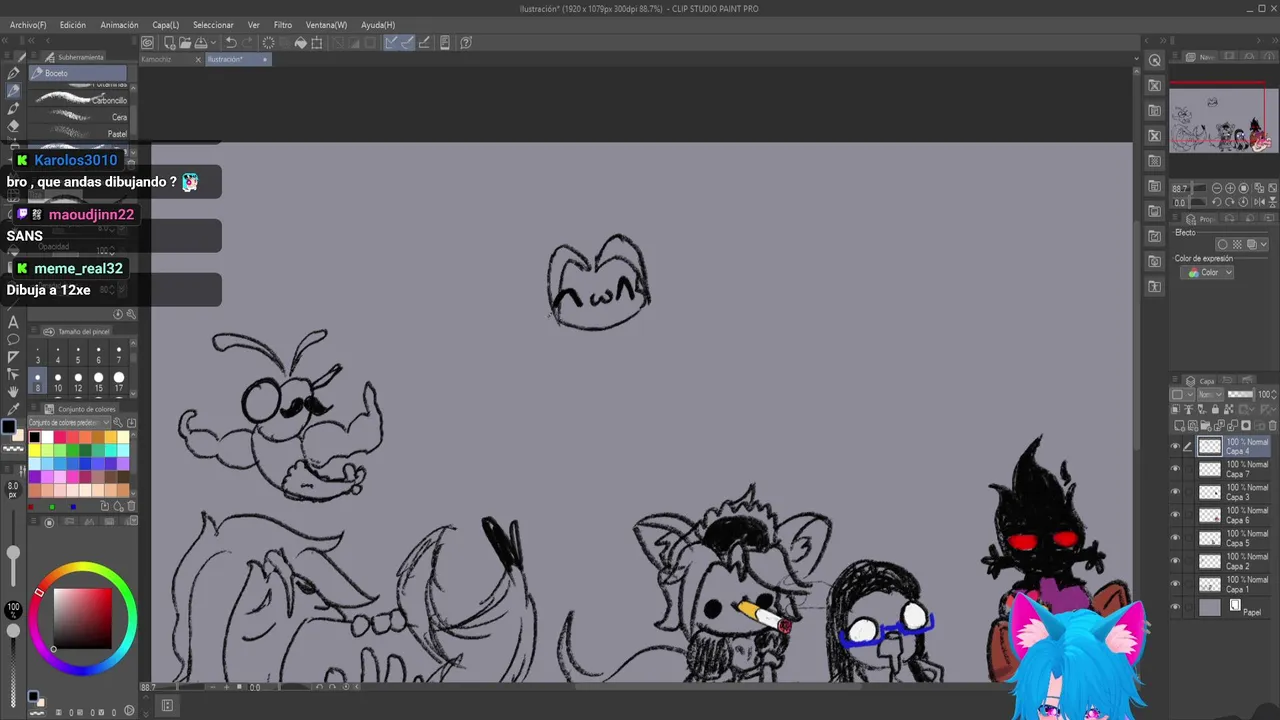Viewport: 1280px width, 720px height.
Task: Hide the Capa 6 layer
Action: point(1175,515)
